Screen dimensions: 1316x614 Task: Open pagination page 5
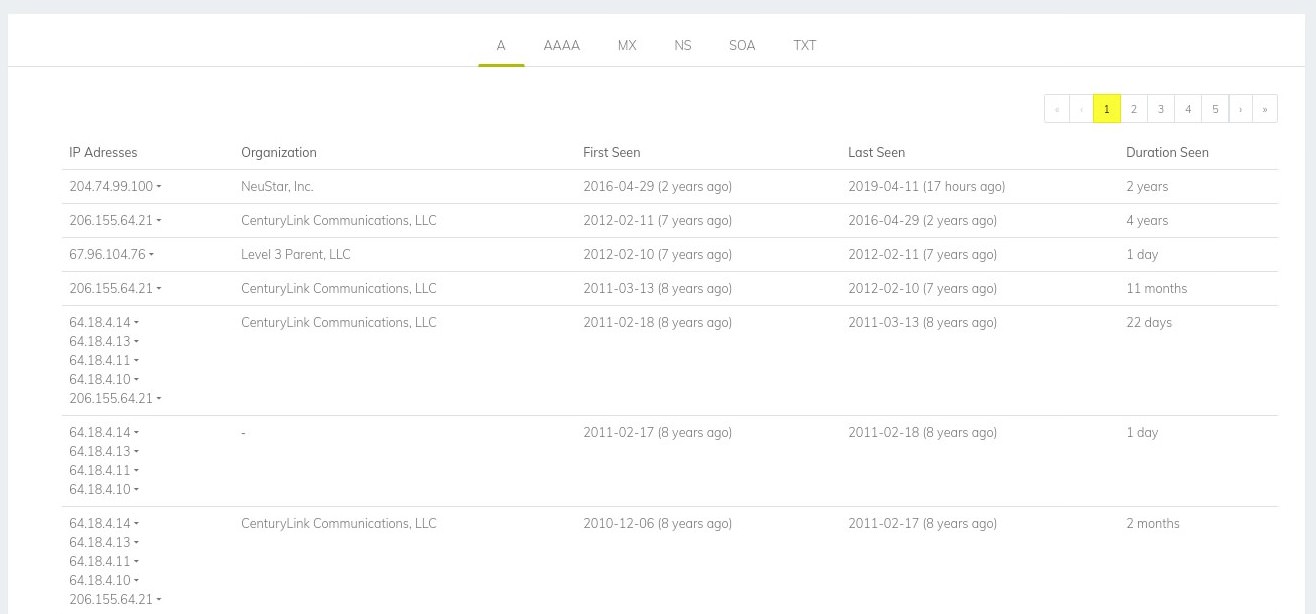tap(1215, 109)
